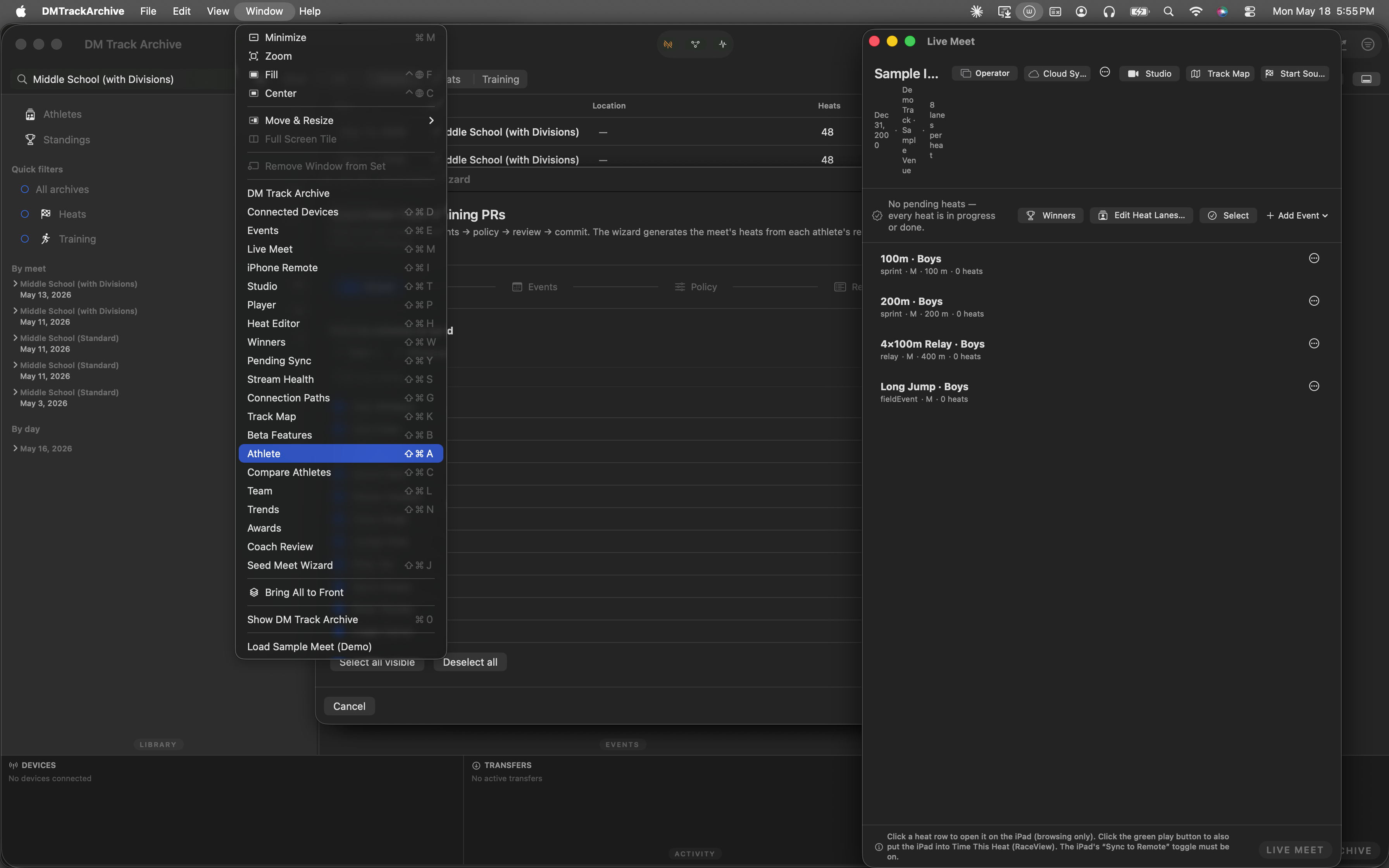
Task: Click the Select all visible button
Action: [x=377, y=662]
